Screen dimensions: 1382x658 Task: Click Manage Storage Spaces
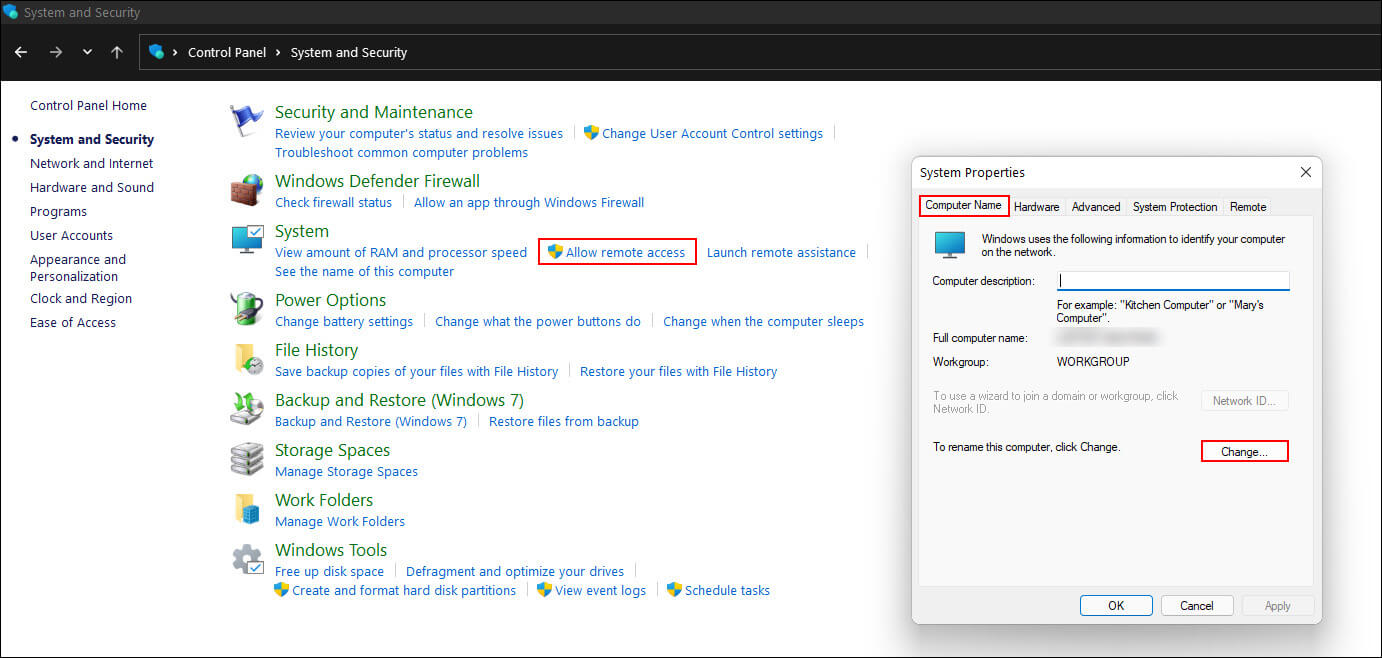(x=346, y=472)
